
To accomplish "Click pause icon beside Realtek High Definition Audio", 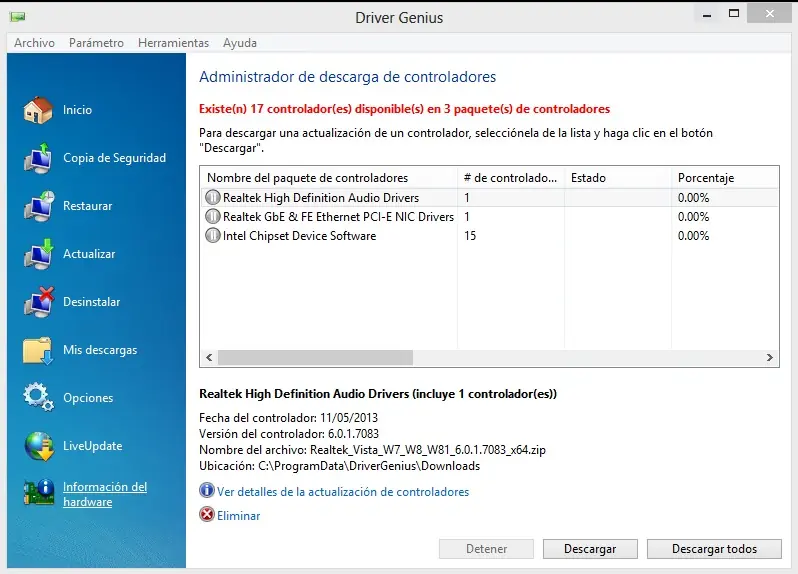I will click(213, 197).
